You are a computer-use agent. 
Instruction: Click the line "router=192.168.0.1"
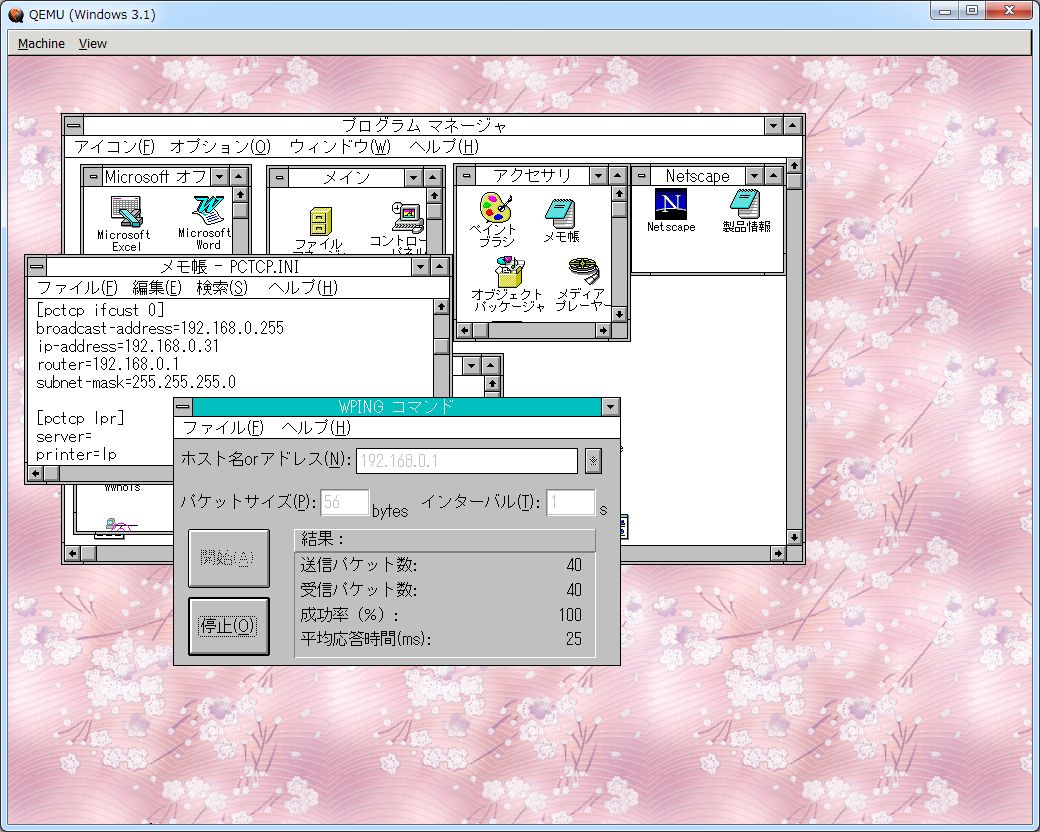pyautogui.click(x=107, y=364)
